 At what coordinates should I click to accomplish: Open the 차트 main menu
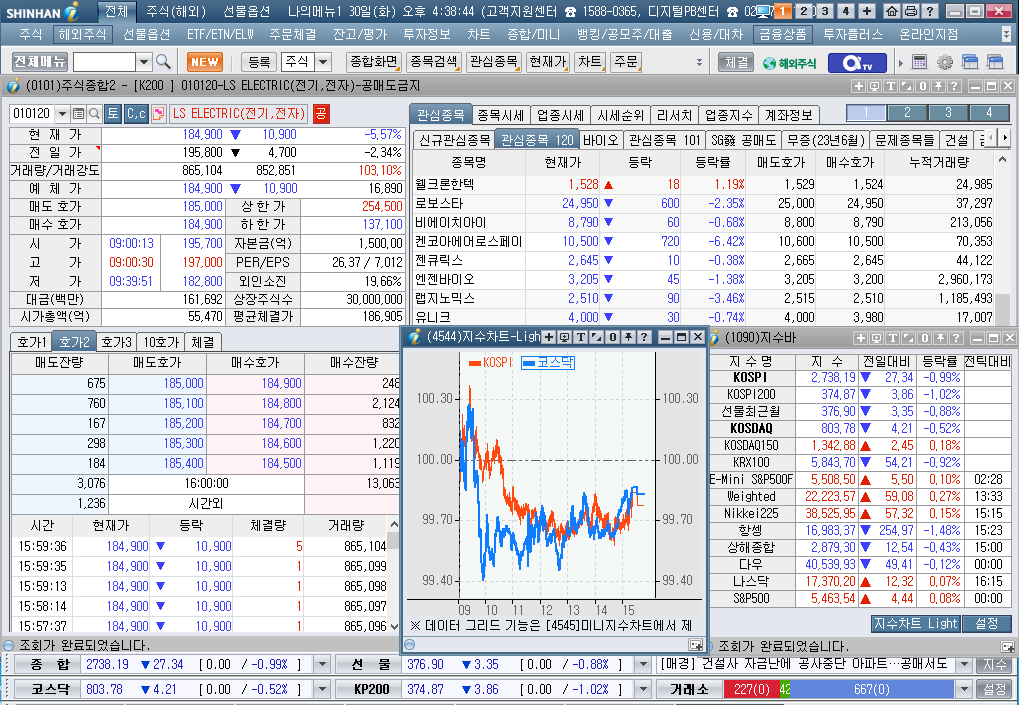point(479,34)
